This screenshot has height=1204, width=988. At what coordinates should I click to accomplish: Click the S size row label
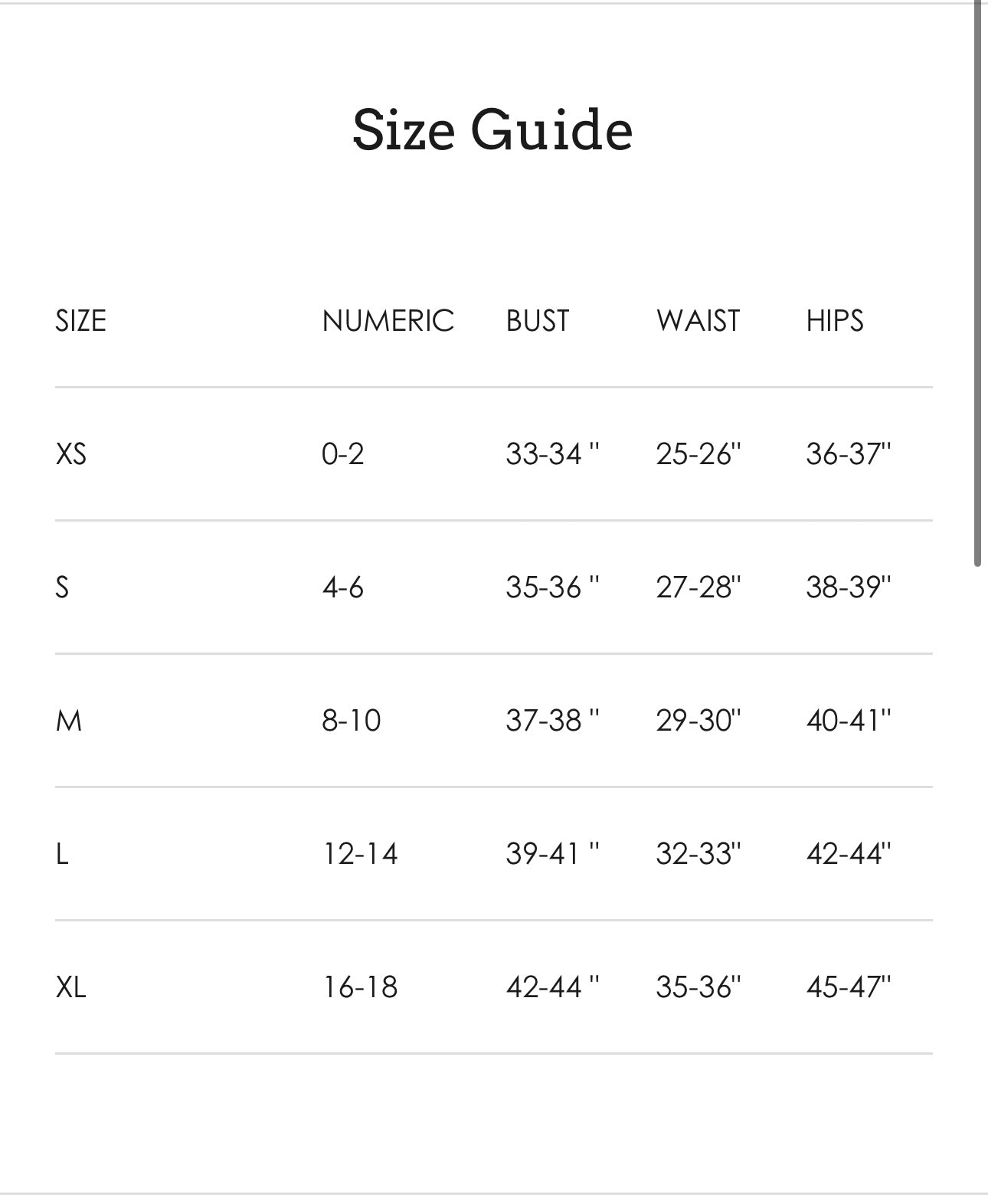tap(62, 587)
